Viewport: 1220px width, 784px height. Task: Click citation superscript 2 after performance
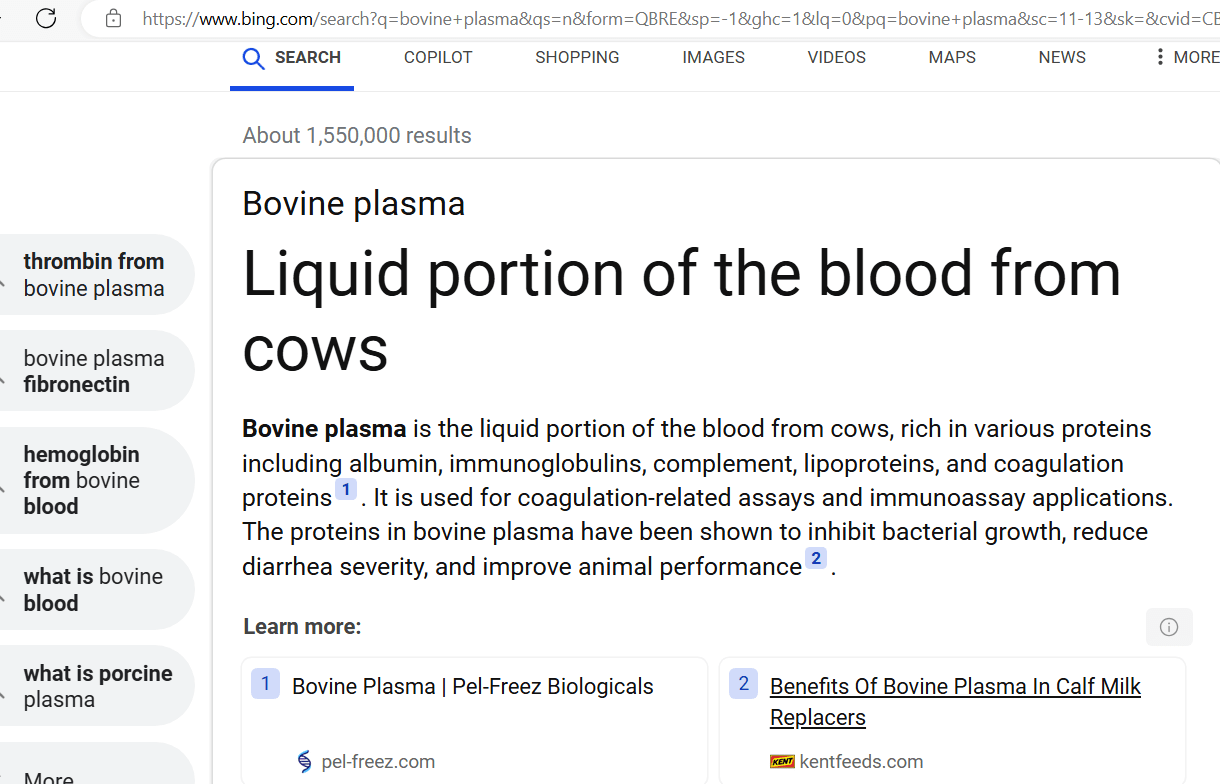click(816, 558)
